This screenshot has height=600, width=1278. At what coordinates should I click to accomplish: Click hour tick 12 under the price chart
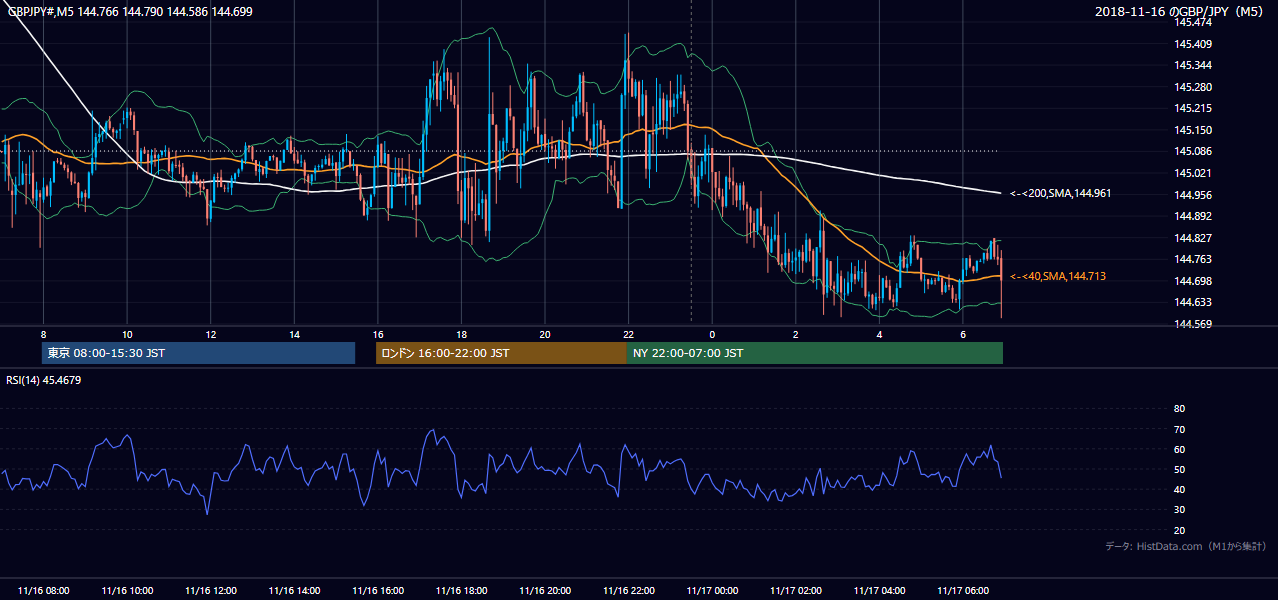click(211, 334)
